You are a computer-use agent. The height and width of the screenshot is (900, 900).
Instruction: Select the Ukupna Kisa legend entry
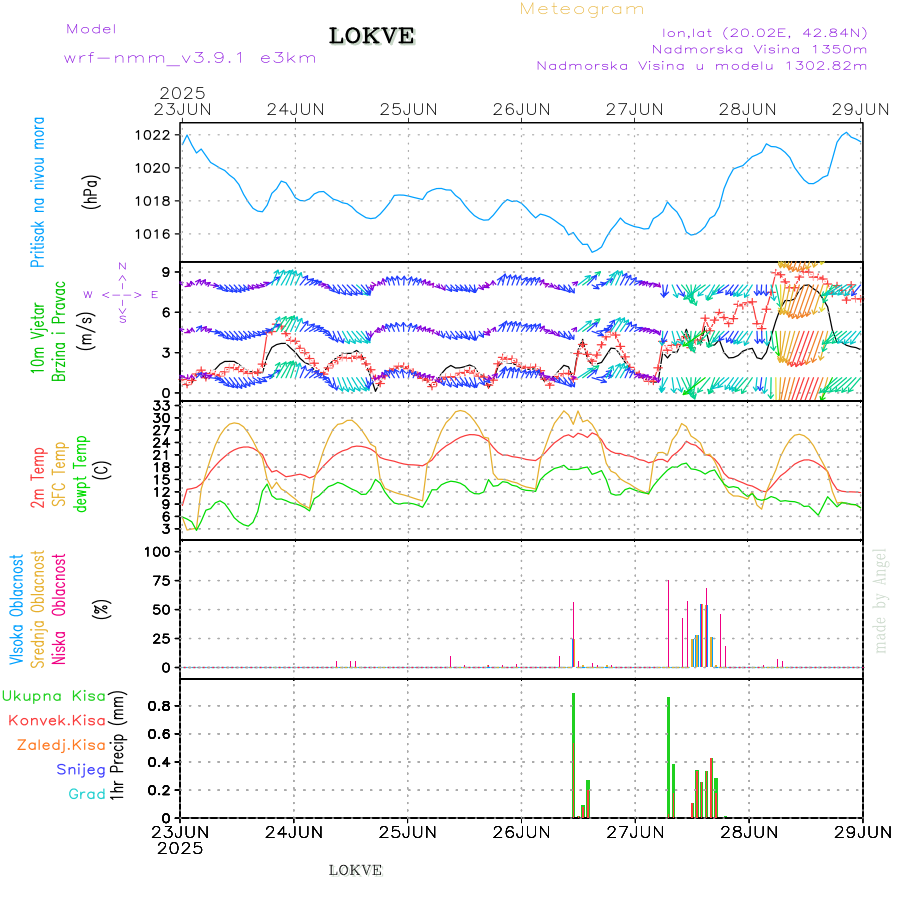click(54, 695)
